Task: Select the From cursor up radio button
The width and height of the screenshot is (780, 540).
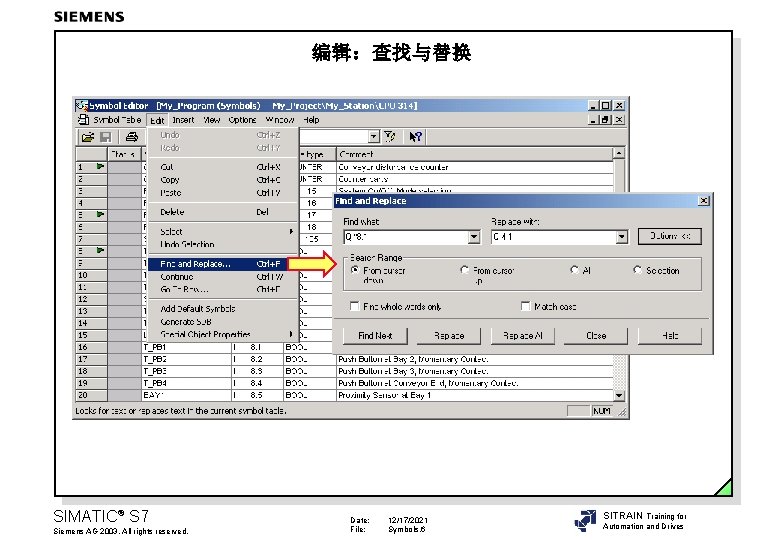Action: coord(465,270)
